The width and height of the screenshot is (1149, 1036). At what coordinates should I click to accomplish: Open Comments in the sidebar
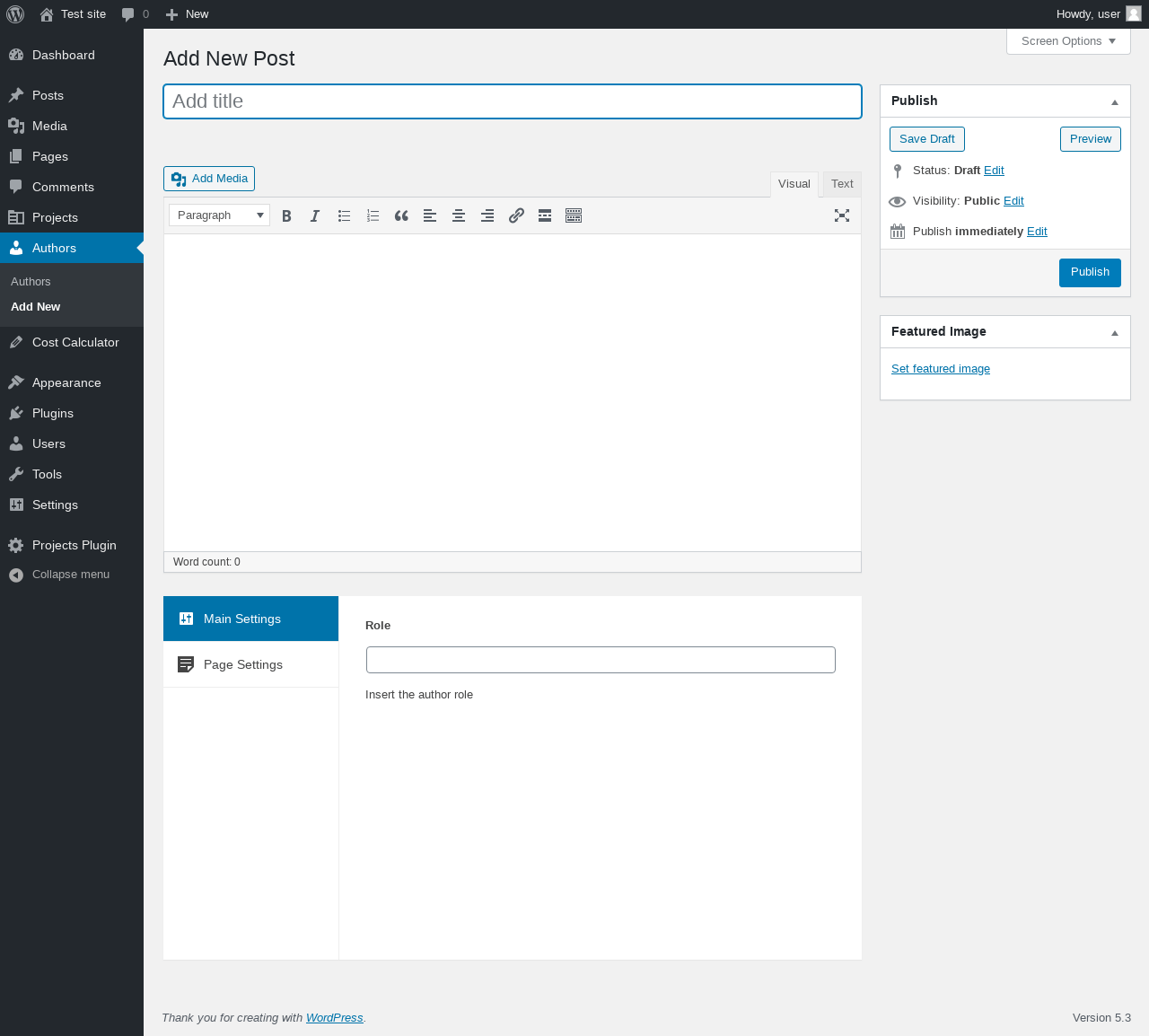72,187
